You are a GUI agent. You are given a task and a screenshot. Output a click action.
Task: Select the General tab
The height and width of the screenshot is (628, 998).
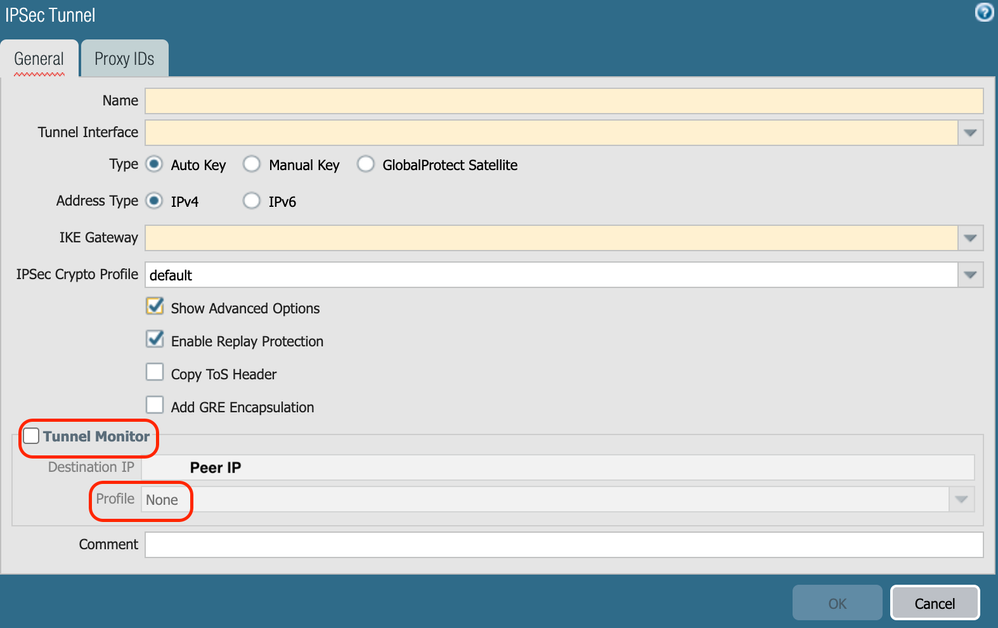coord(39,59)
